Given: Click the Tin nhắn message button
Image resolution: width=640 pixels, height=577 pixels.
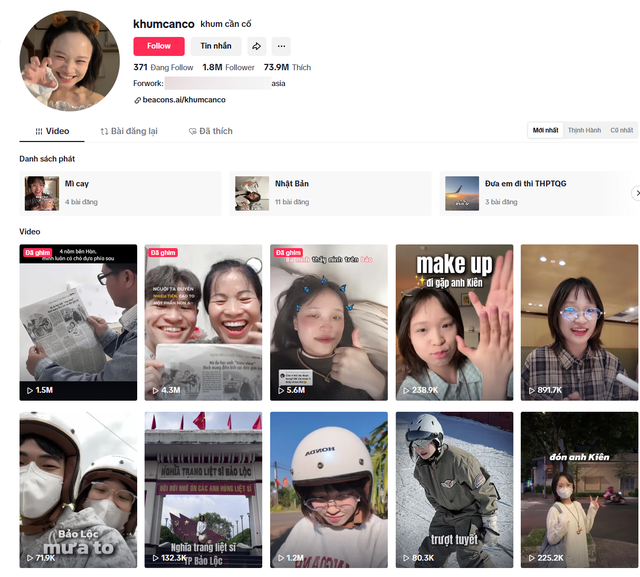Looking at the screenshot, I should [215, 46].
